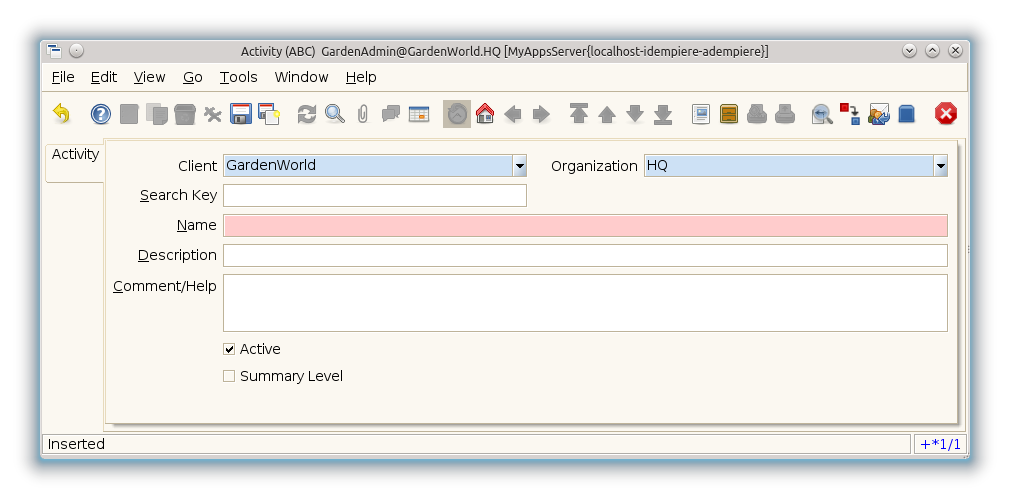Screen dimensions: 1010x499
Task: Open the Tools menu
Action: [238, 77]
